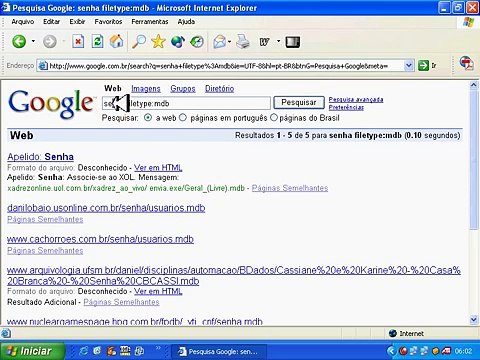Viewport: 480px width, 360px height.
Task: Click the Edit with Word icon
Action: pos(264,42)
